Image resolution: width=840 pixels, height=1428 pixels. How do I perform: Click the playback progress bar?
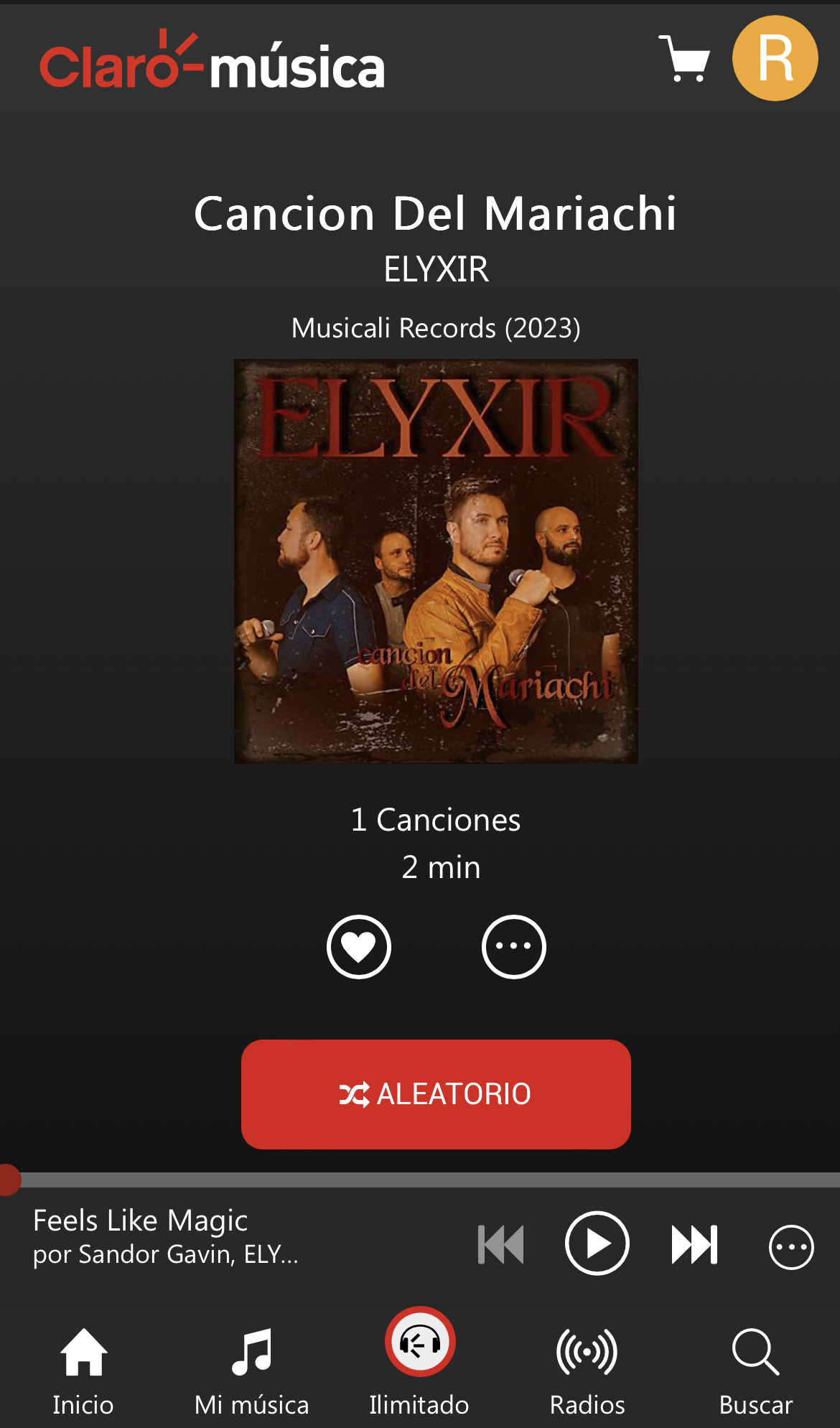420,1180
